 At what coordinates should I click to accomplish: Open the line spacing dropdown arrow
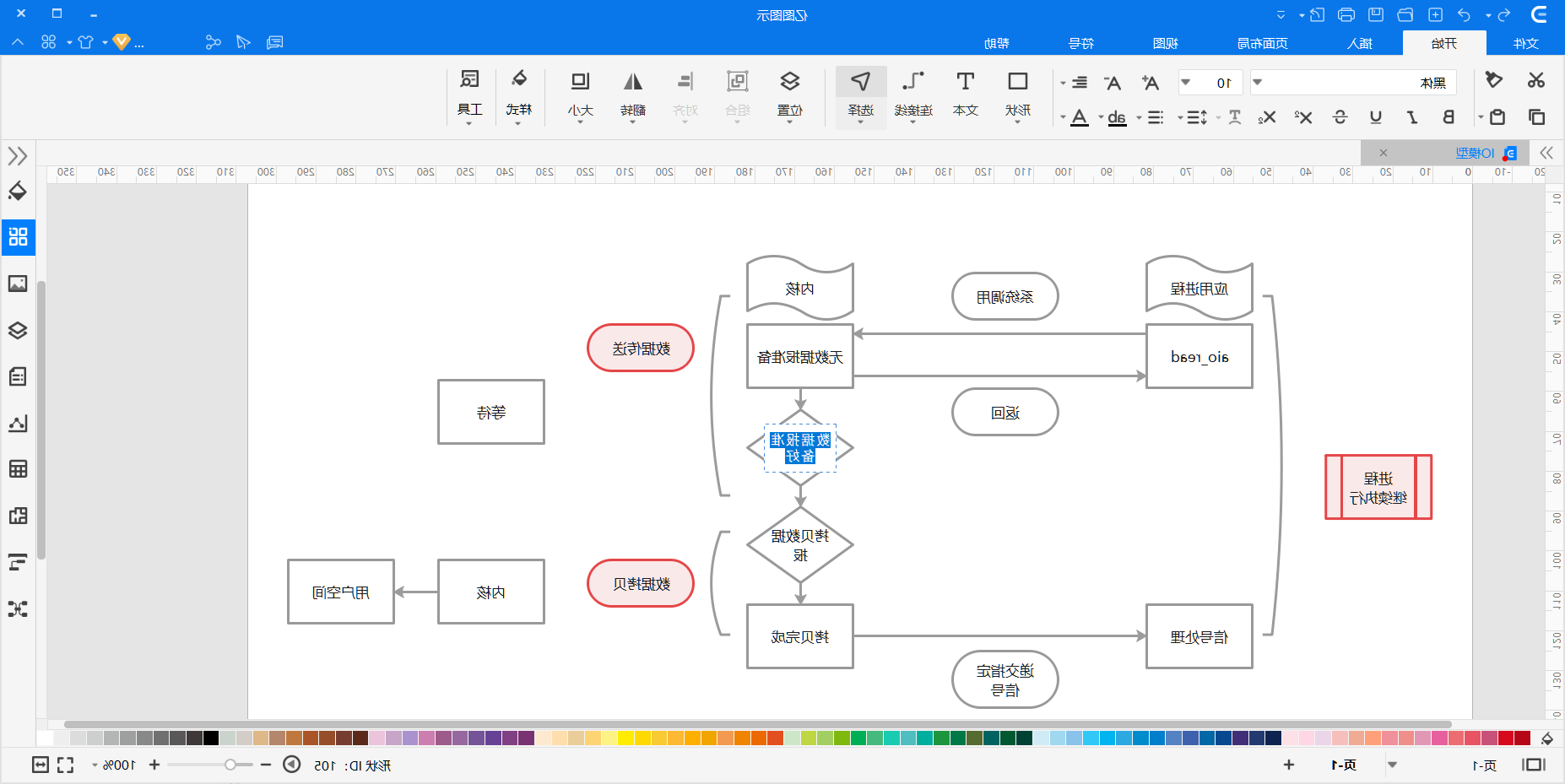pyautogui.click(x=1180, y=117)
